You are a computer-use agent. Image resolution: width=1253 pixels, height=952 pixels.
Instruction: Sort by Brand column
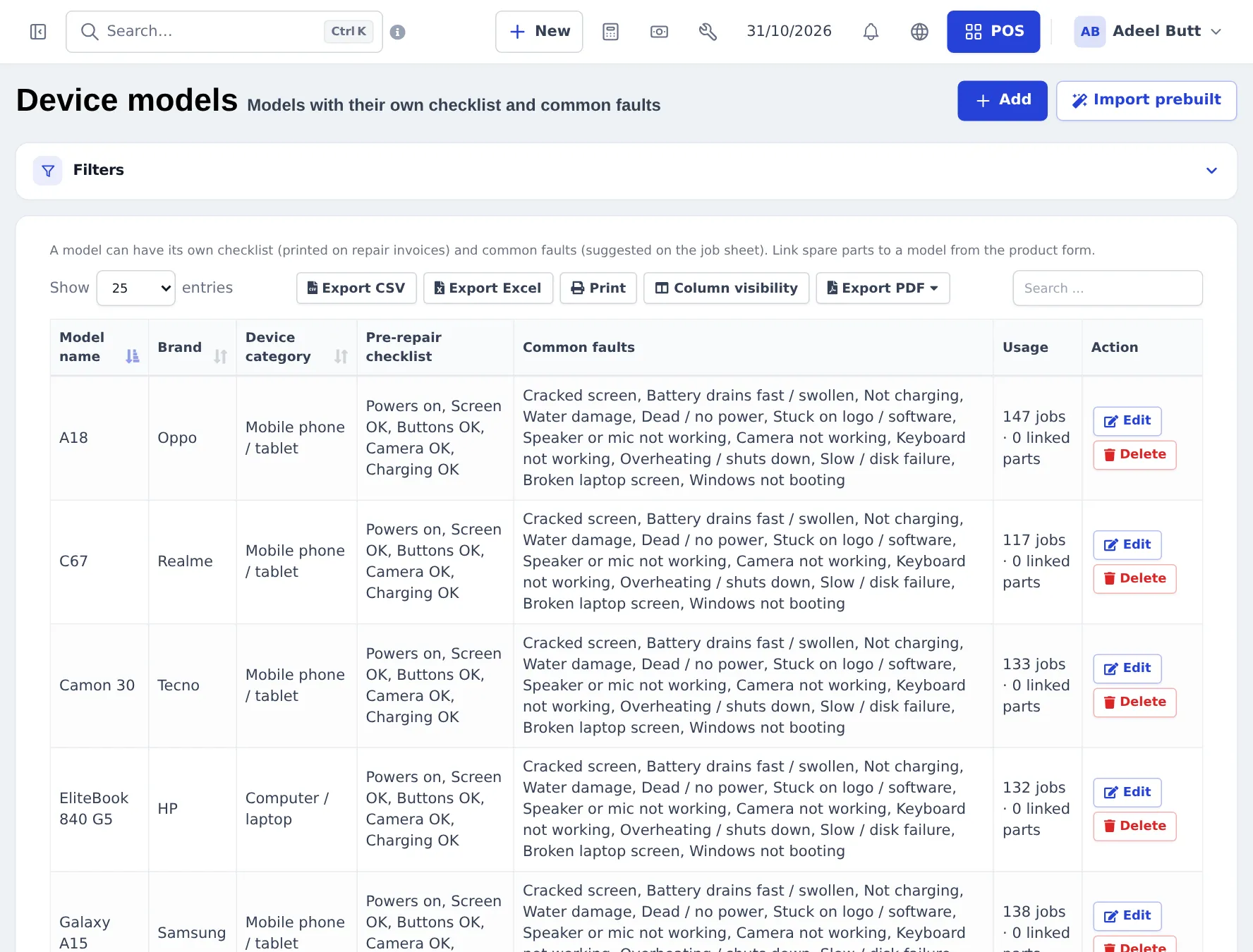point(193,347)
